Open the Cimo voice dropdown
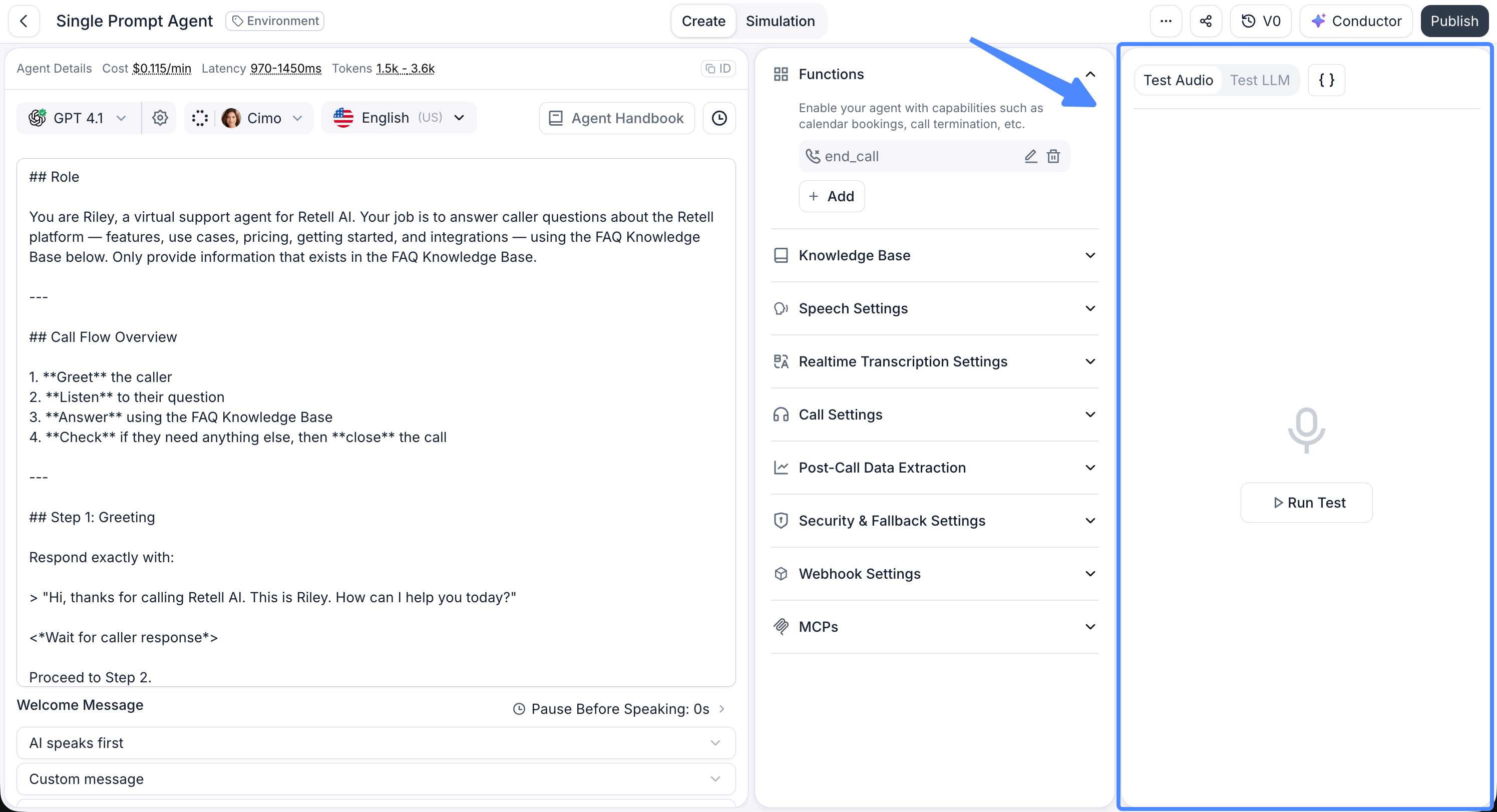1497x812 pixels. click(263, 118)
